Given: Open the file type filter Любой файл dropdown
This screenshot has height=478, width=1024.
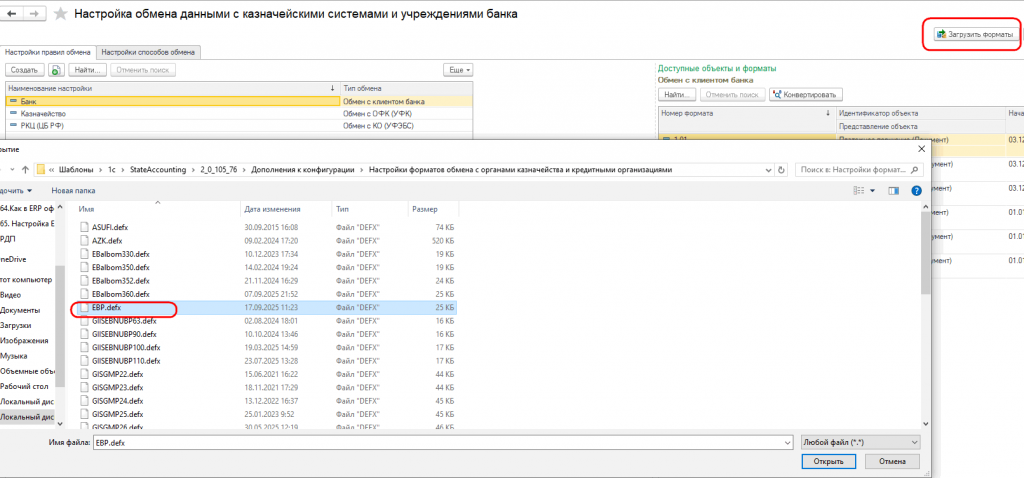Looking at the screenshot, I should coord(861,442).
